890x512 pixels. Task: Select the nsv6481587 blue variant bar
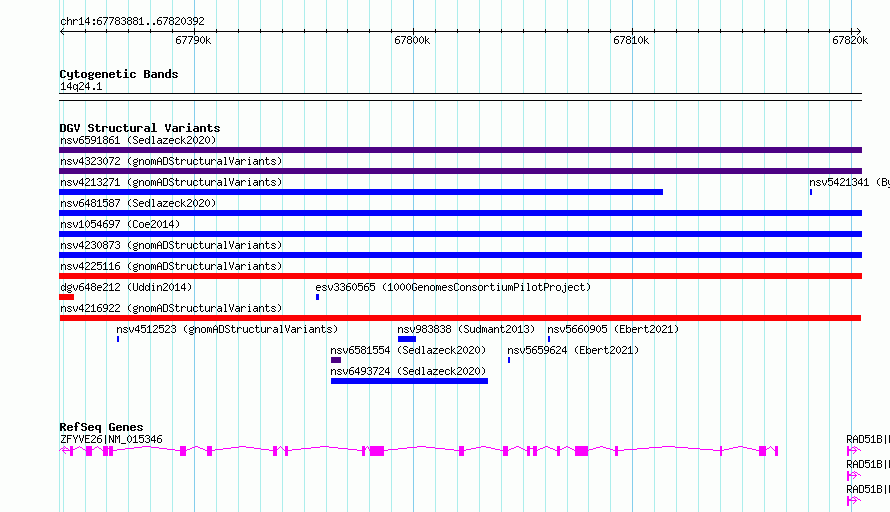pos(460,213)
